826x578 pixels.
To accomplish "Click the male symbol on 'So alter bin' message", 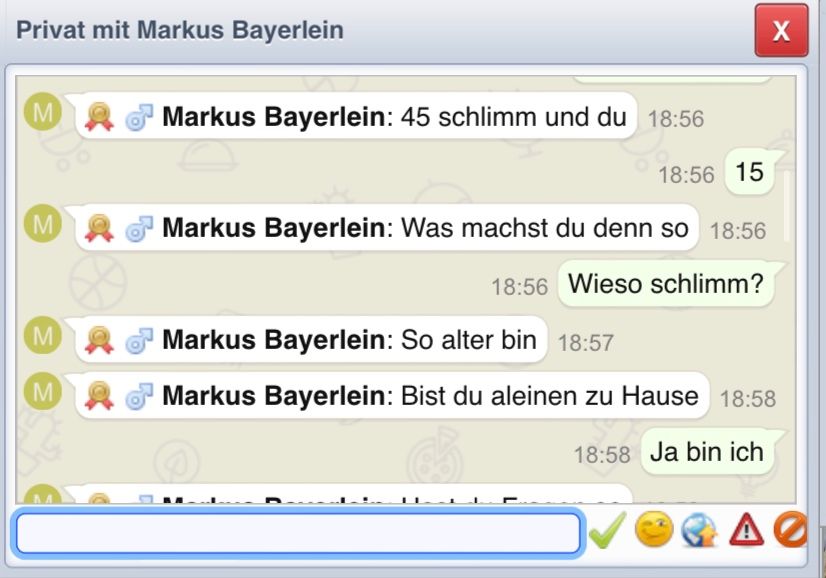I will 139,340.
